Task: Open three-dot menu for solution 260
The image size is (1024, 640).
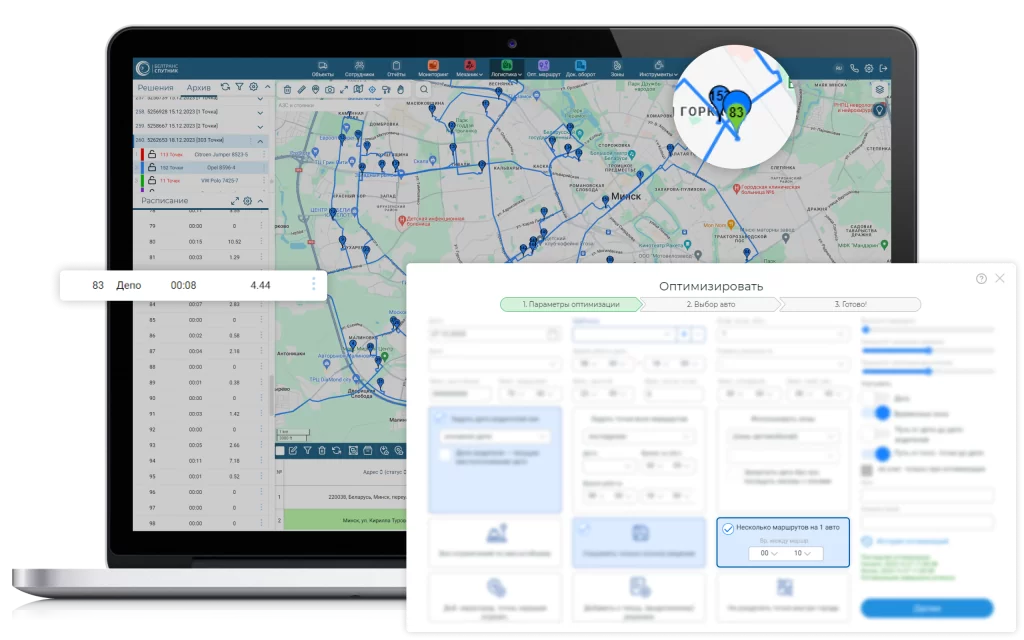Action: (251, 141)
